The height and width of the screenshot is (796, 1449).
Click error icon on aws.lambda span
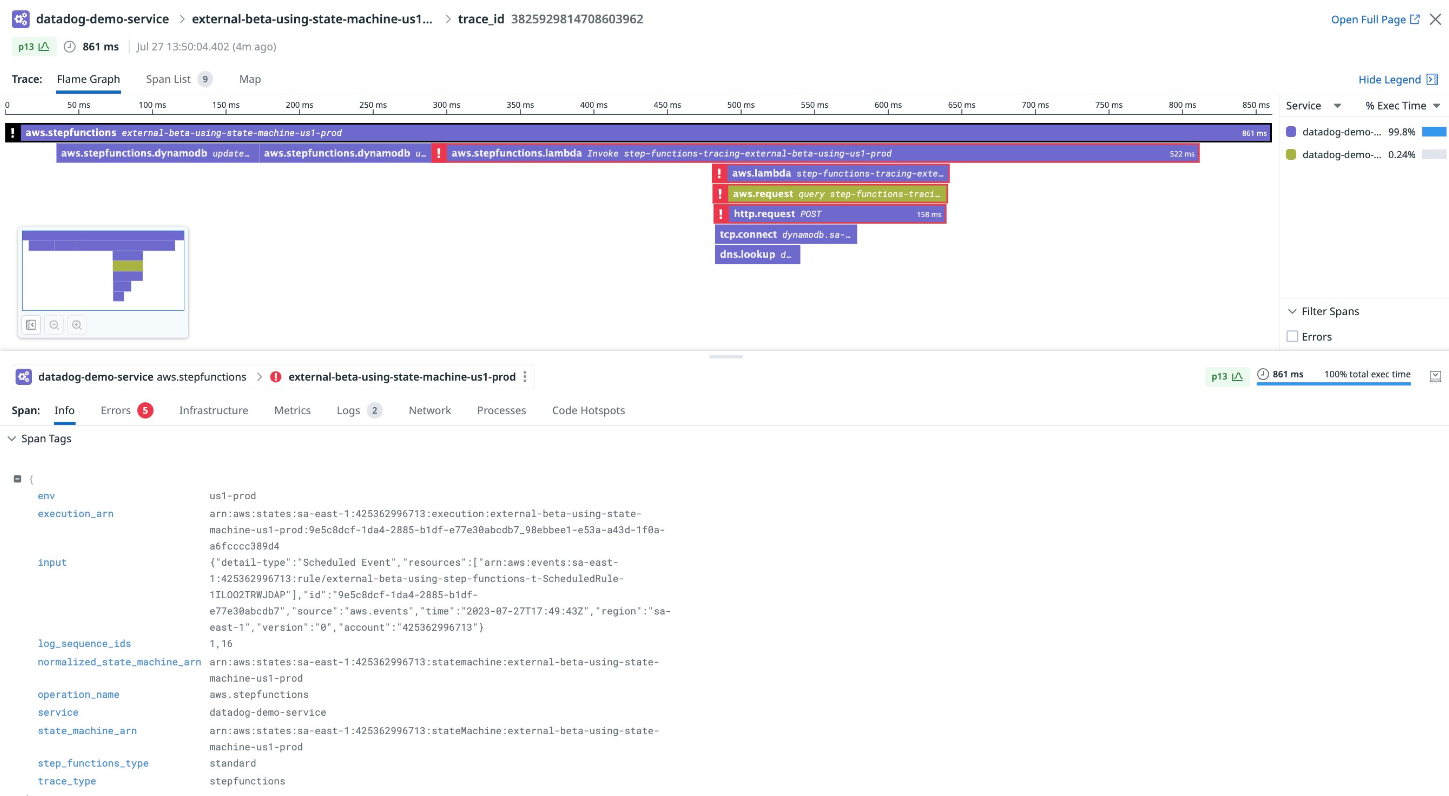[720, 173]
